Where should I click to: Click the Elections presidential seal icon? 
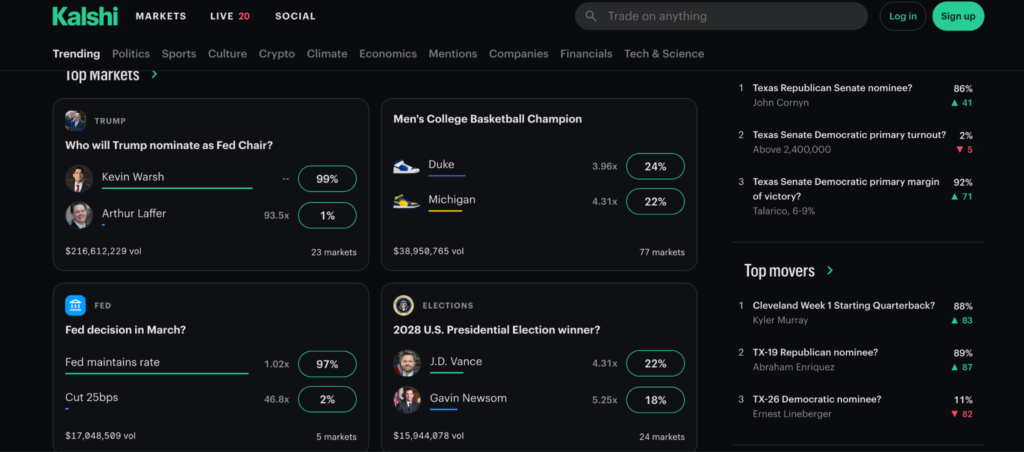pos(404,305)
